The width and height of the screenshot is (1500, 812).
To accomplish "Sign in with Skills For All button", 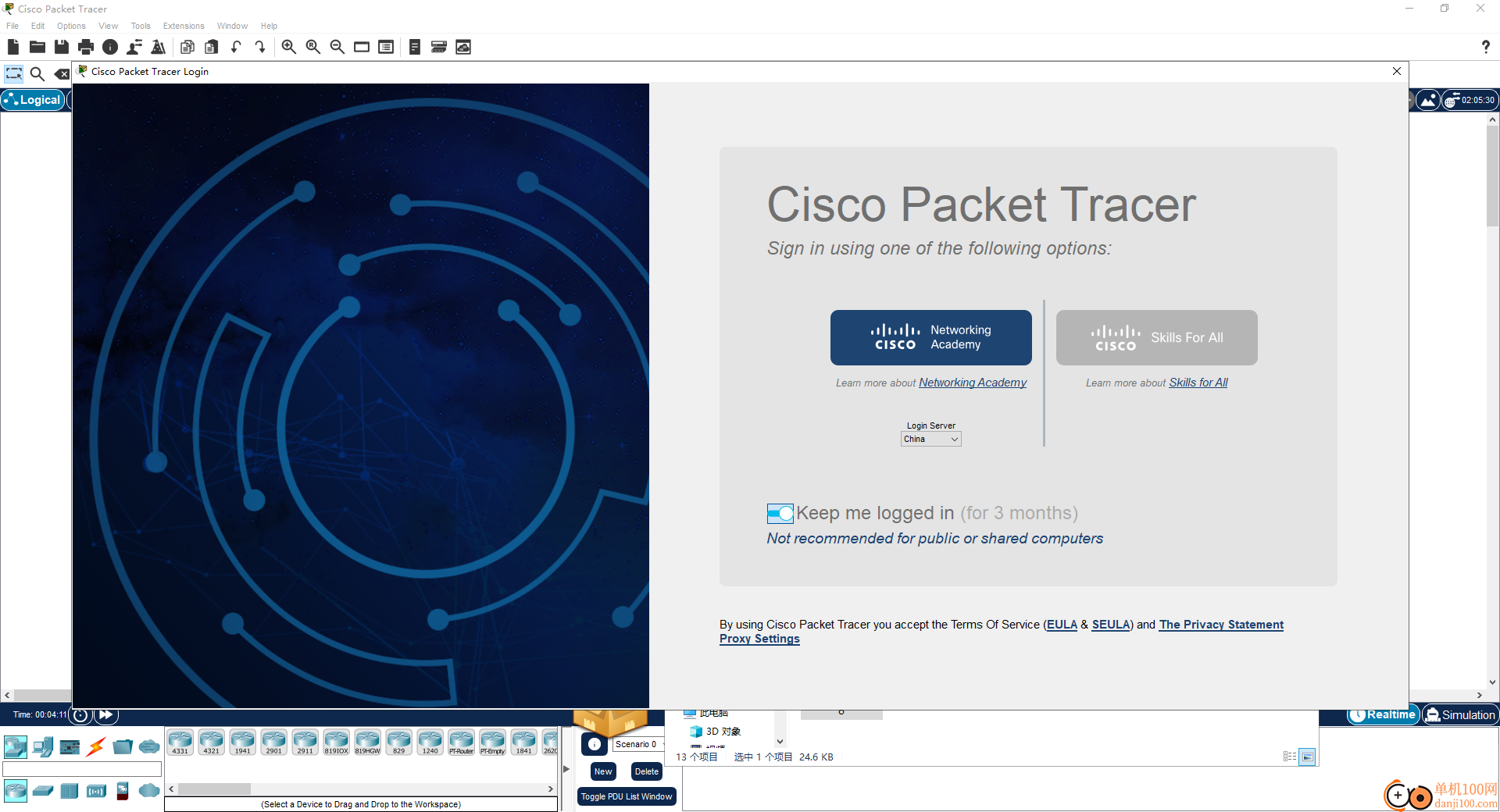I will click(x=1156, y=337).
